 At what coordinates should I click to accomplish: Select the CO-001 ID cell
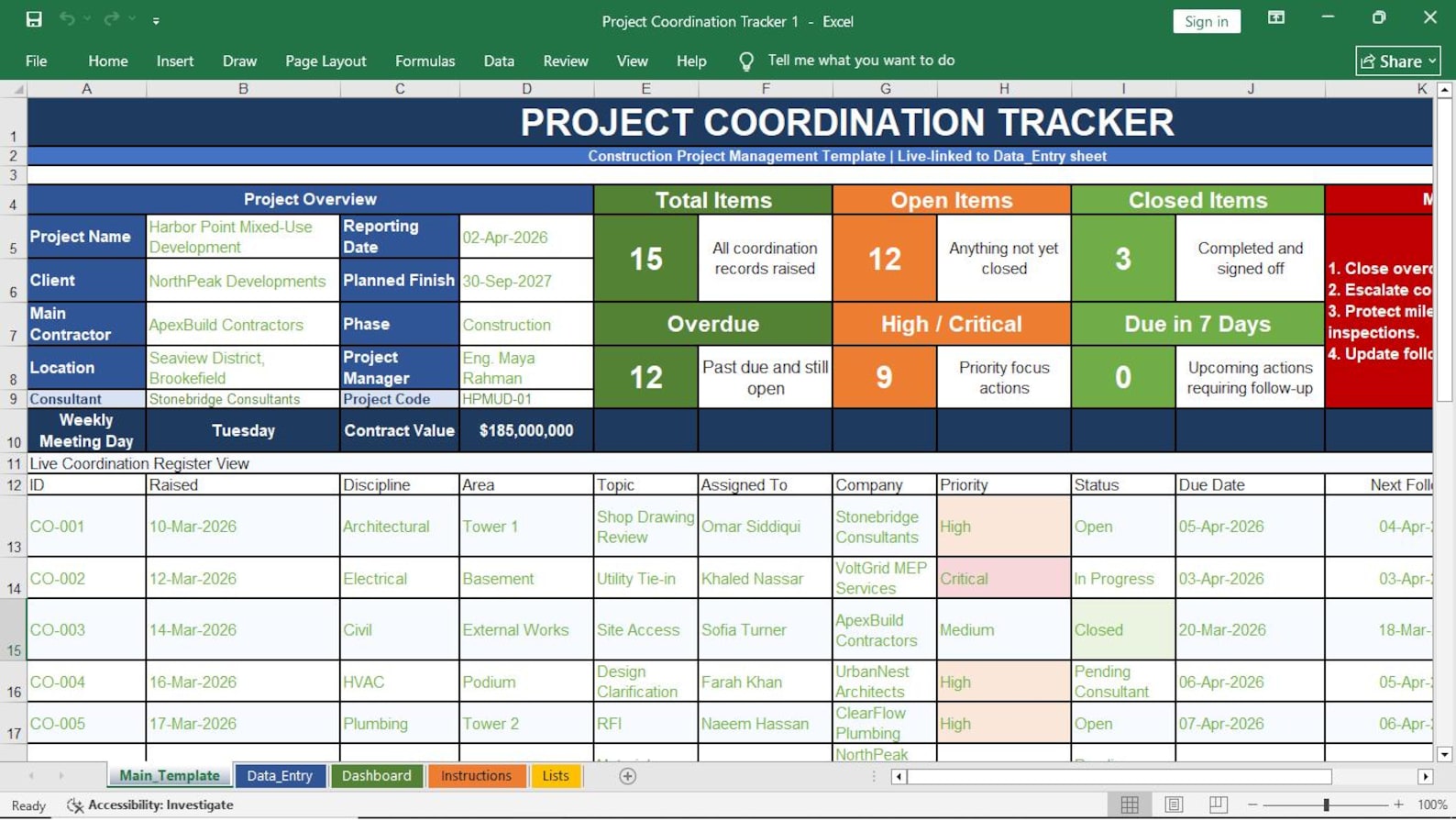pos(86,527)
